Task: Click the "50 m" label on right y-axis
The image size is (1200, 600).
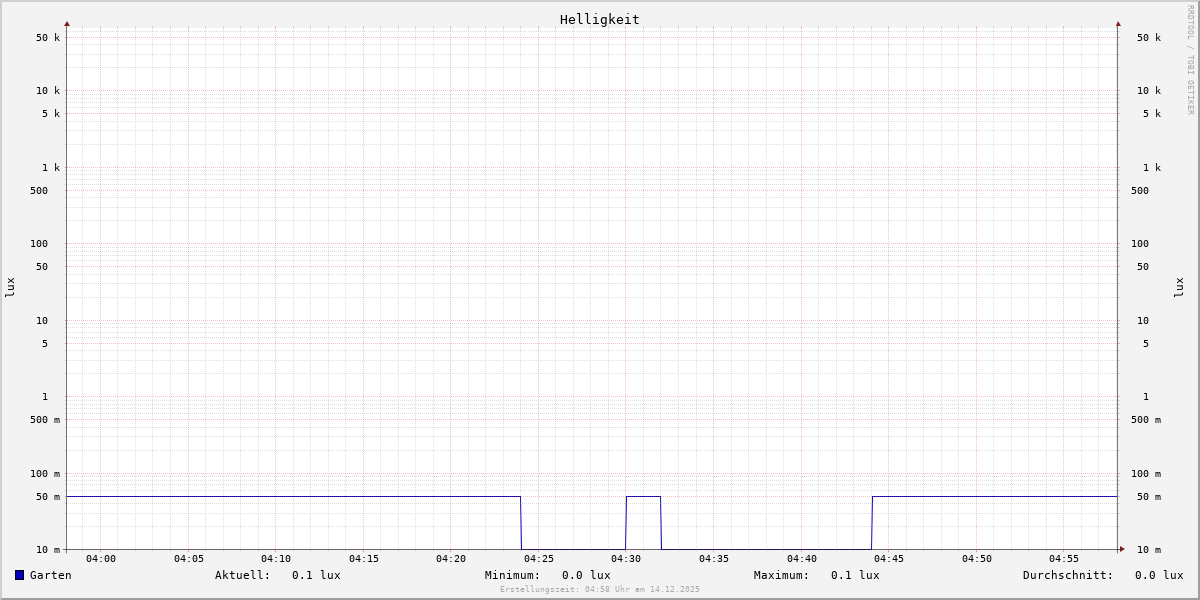Action: (1149, 497)
